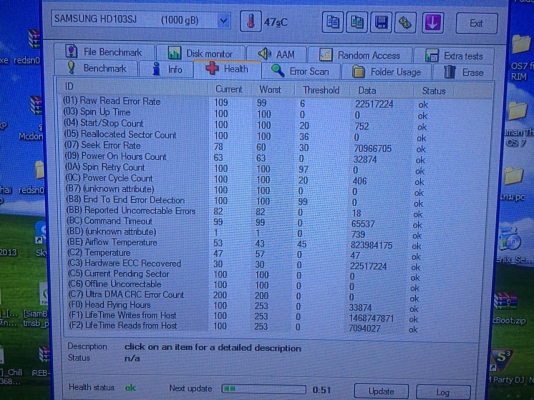Select the (01) Raw Read Error Rate row

coord(245,102)
